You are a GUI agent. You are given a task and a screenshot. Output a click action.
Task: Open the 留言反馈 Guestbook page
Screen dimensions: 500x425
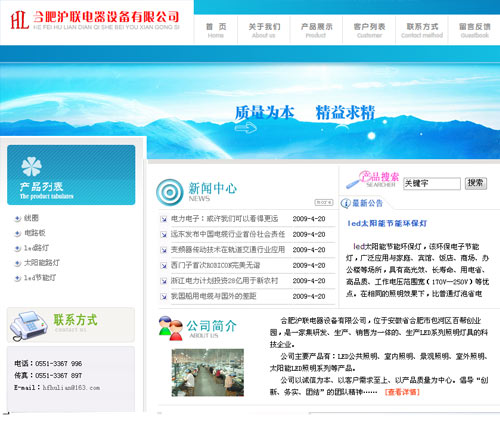475,30
